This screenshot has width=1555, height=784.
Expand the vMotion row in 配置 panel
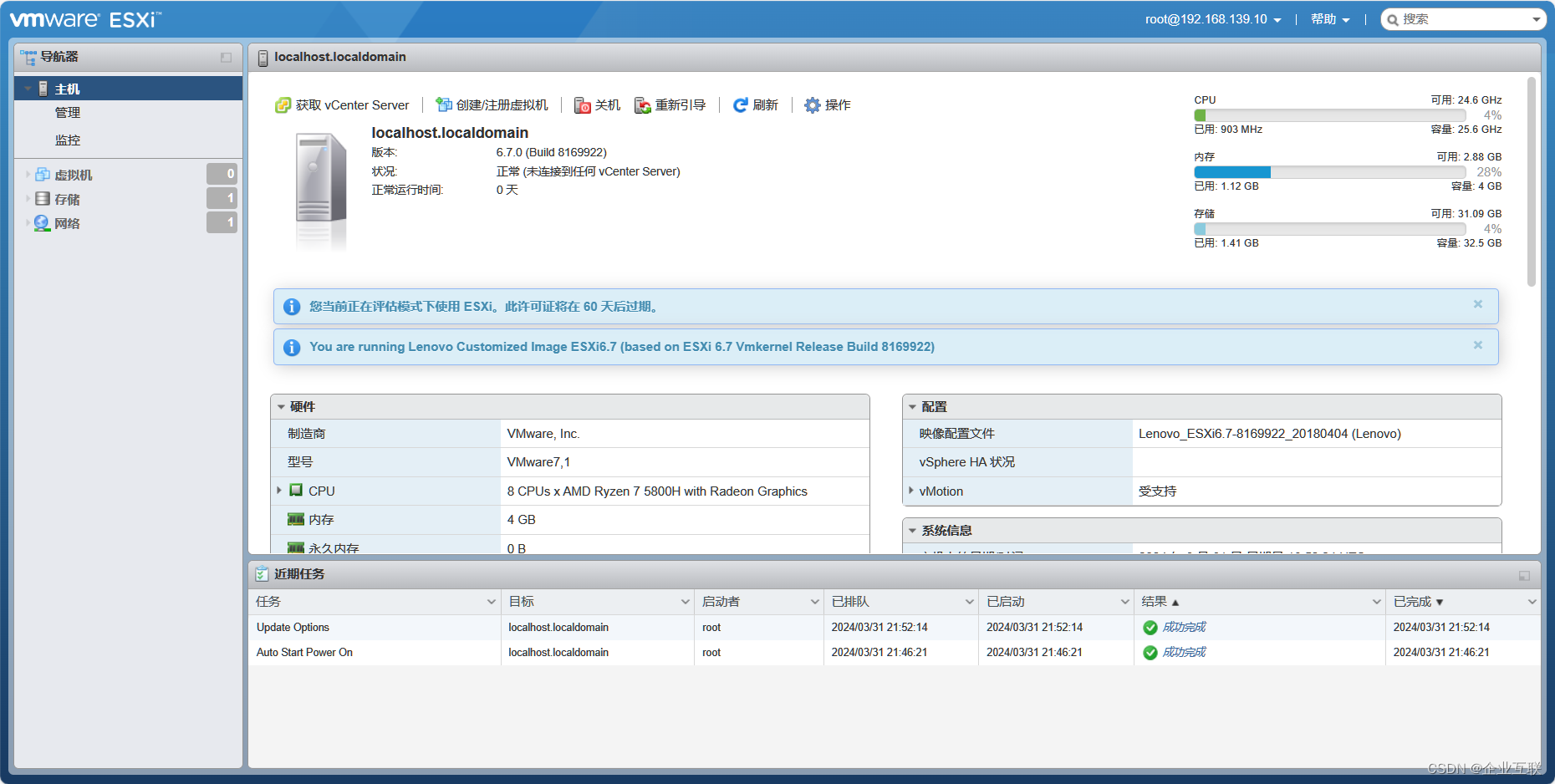(911, 491)
